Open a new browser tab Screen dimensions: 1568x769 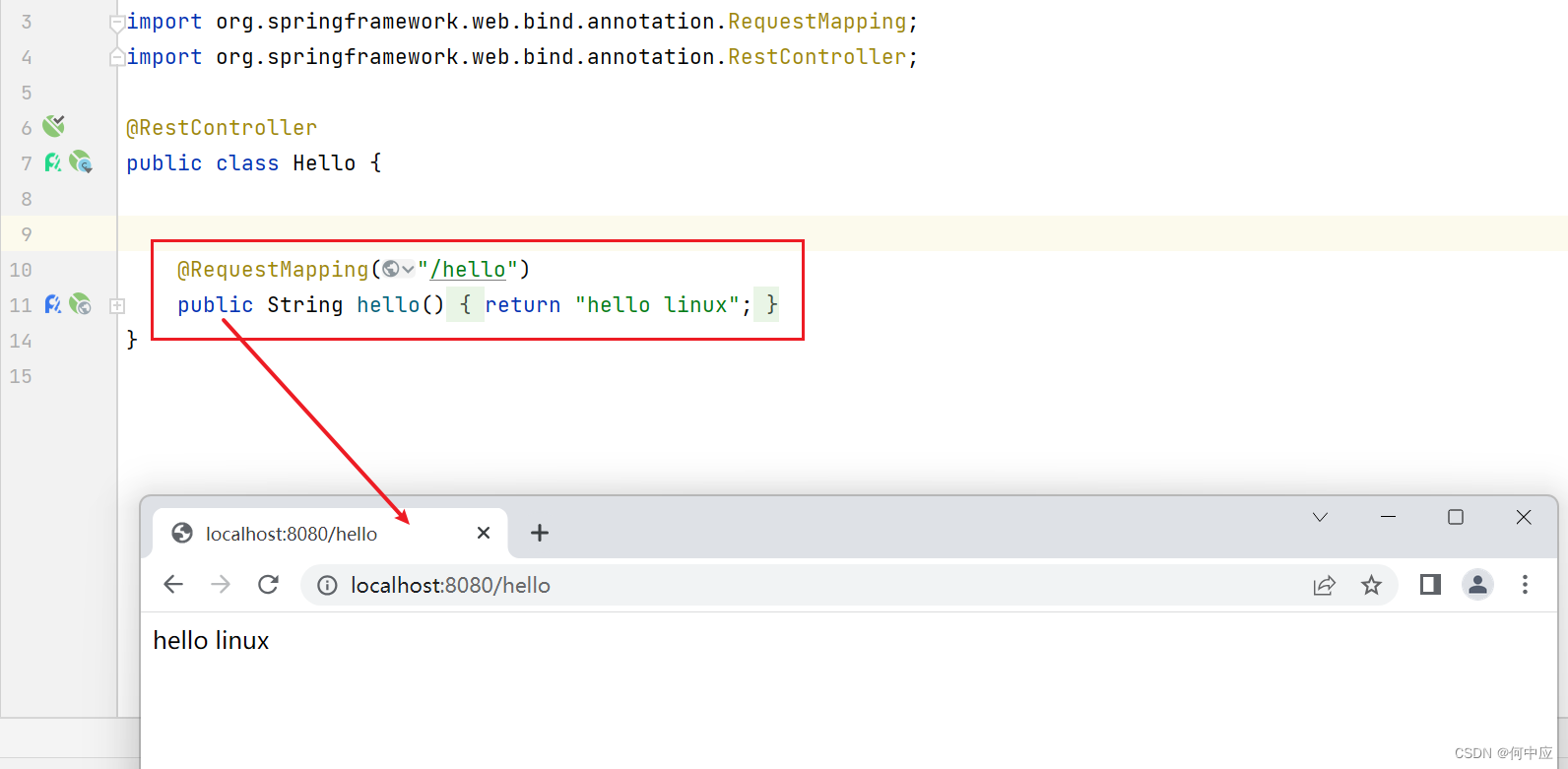click(540, 533)
